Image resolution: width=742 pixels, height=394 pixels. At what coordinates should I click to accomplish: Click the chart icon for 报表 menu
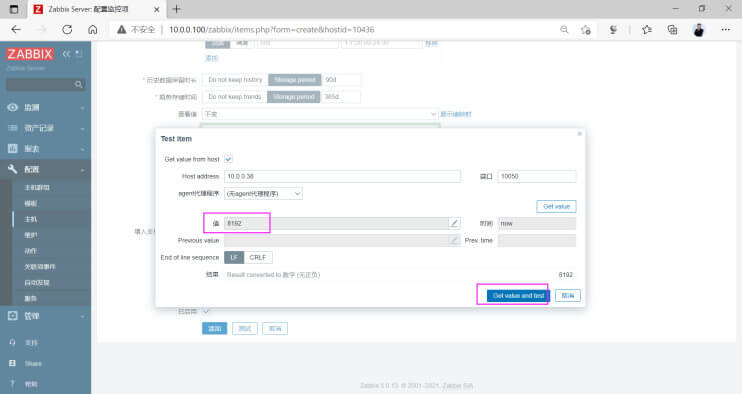13,149
